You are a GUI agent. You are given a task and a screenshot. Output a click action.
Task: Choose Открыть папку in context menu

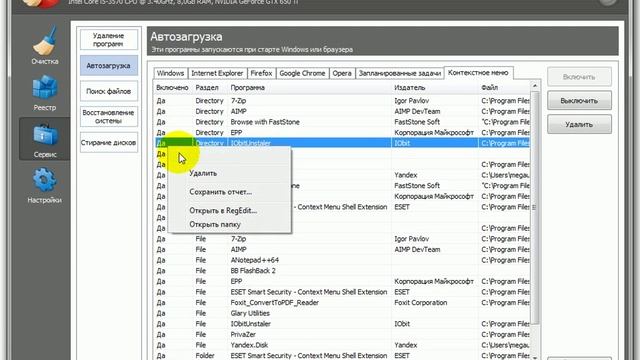tap(230, 224)
